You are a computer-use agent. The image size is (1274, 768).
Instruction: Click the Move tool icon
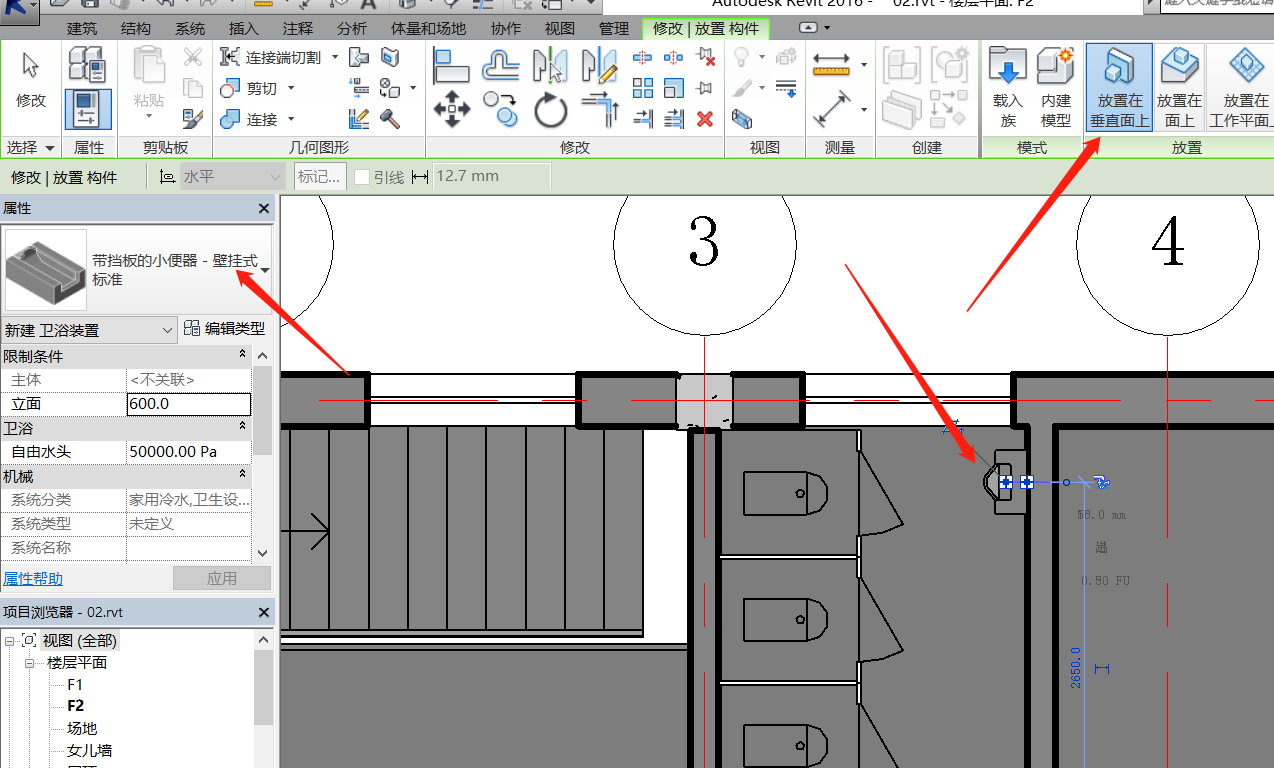coord(452,109)
